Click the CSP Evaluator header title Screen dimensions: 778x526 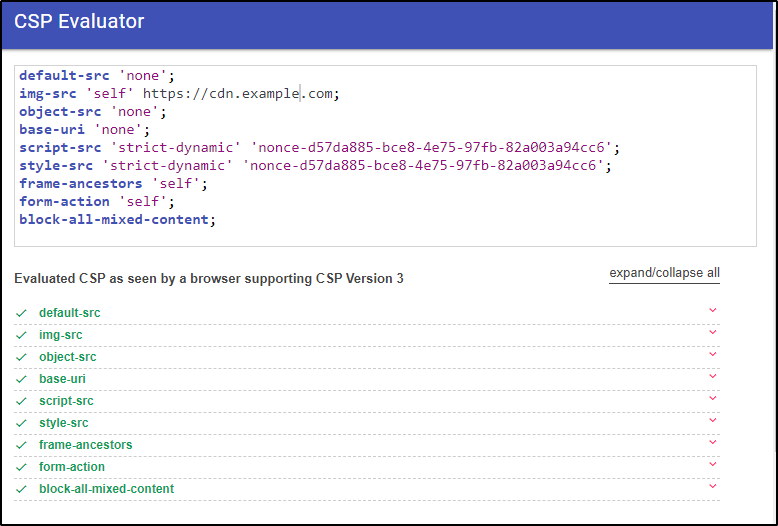pyautogui.click(x=79, y=21)
